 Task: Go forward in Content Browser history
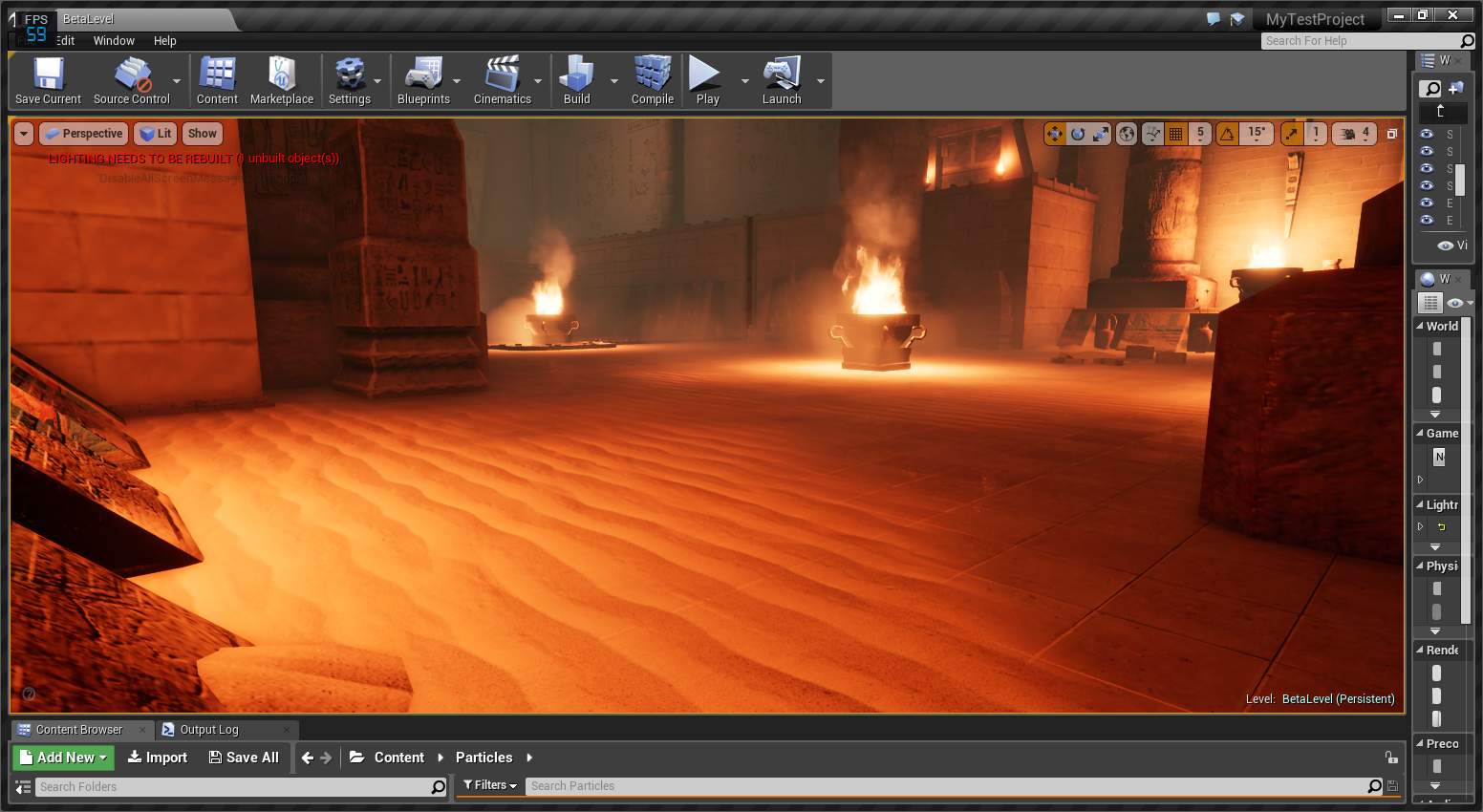point(326,758)
